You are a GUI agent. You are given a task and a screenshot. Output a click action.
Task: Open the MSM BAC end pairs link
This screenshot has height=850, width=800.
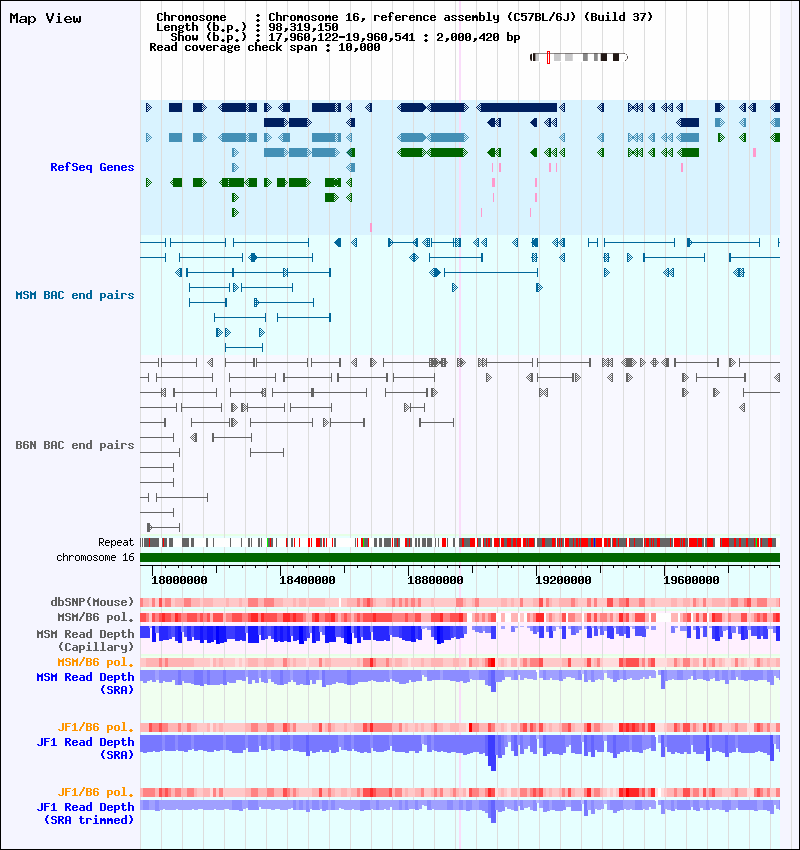(x=75, y=295)
